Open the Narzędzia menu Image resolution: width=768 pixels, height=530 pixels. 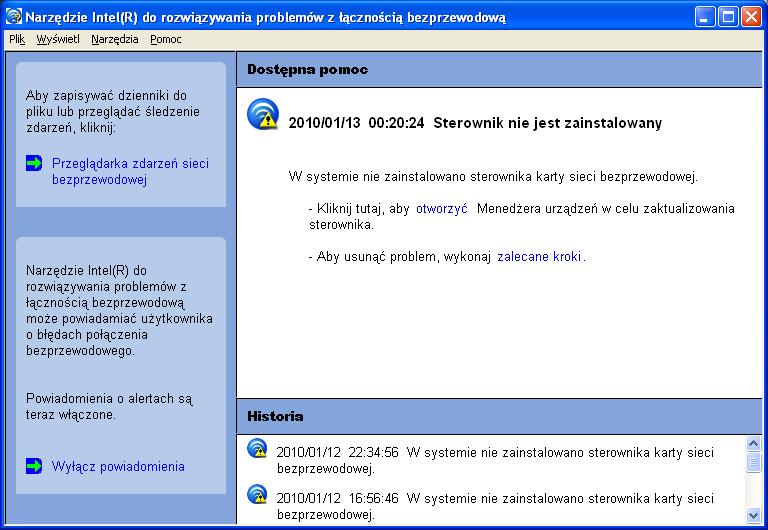pos(115,39)
